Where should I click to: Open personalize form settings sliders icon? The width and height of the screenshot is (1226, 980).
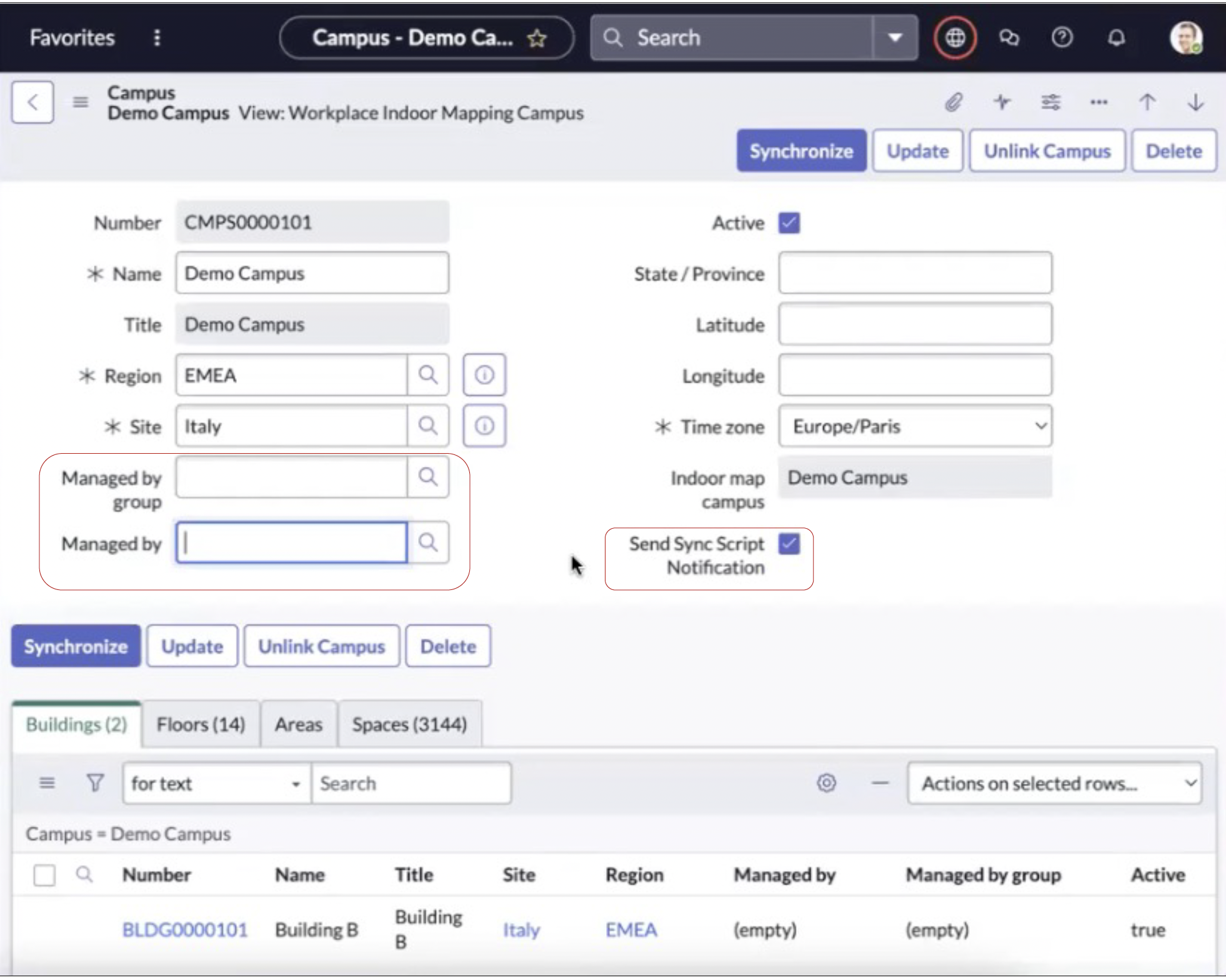pyautogui.click(x=1050, y=102)
